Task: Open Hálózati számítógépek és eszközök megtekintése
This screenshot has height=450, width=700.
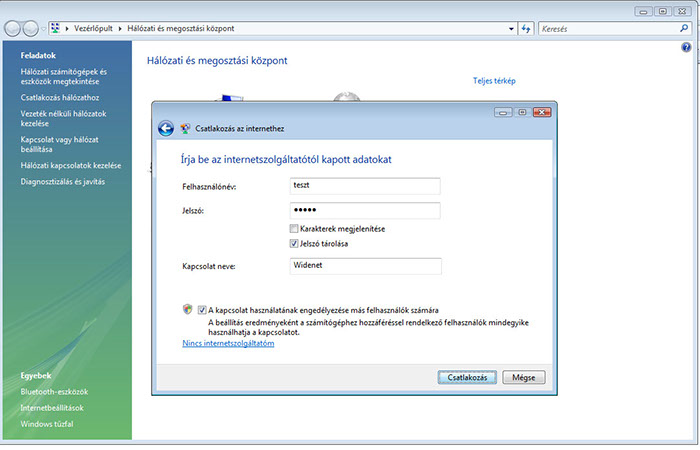Action: coord(64,76)
